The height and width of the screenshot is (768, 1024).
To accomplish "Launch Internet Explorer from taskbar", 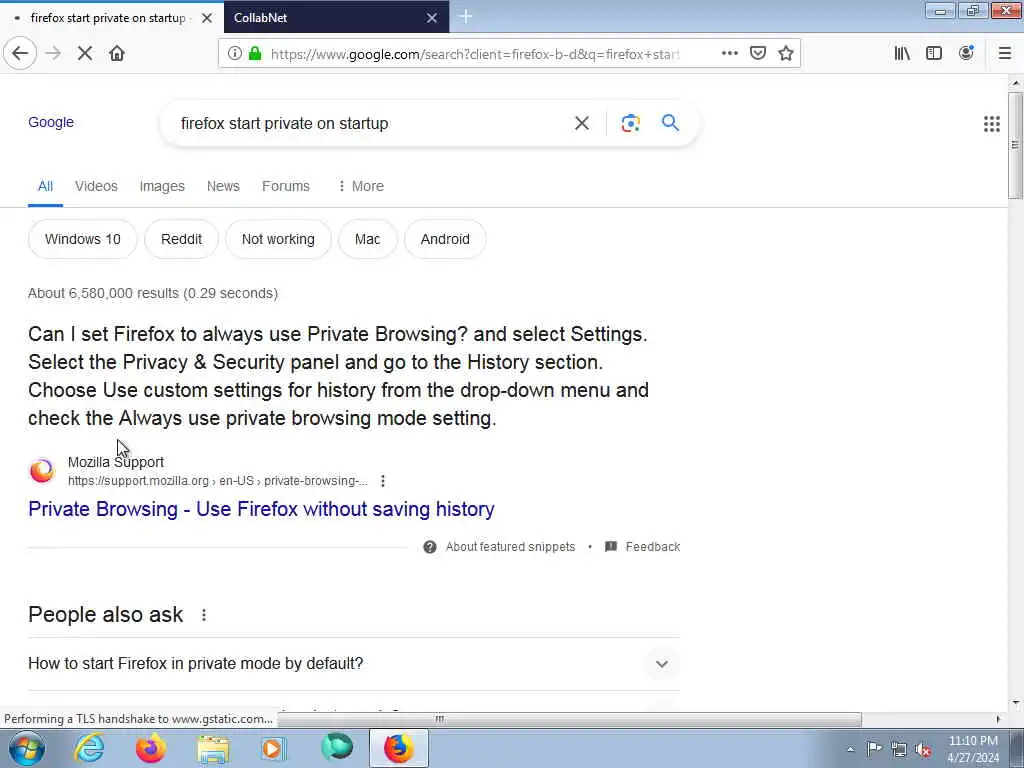I will click(89, 748).
